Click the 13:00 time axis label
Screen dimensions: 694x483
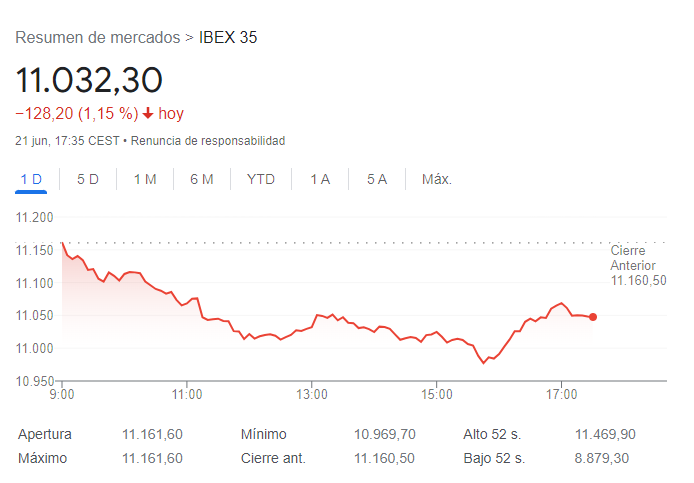point(312,395)
